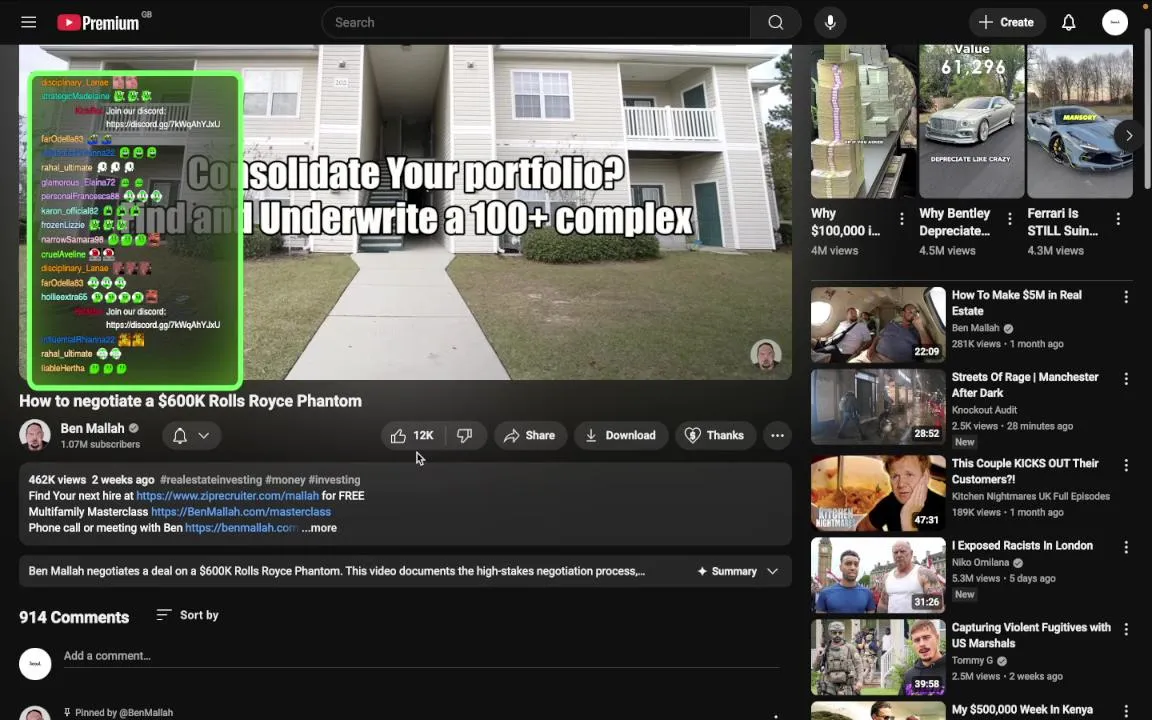Image resolution: width=1152 pixels, height=720 pixels.
Task: Click #realestateinvesting hashtag
Action: coord(211,480)
